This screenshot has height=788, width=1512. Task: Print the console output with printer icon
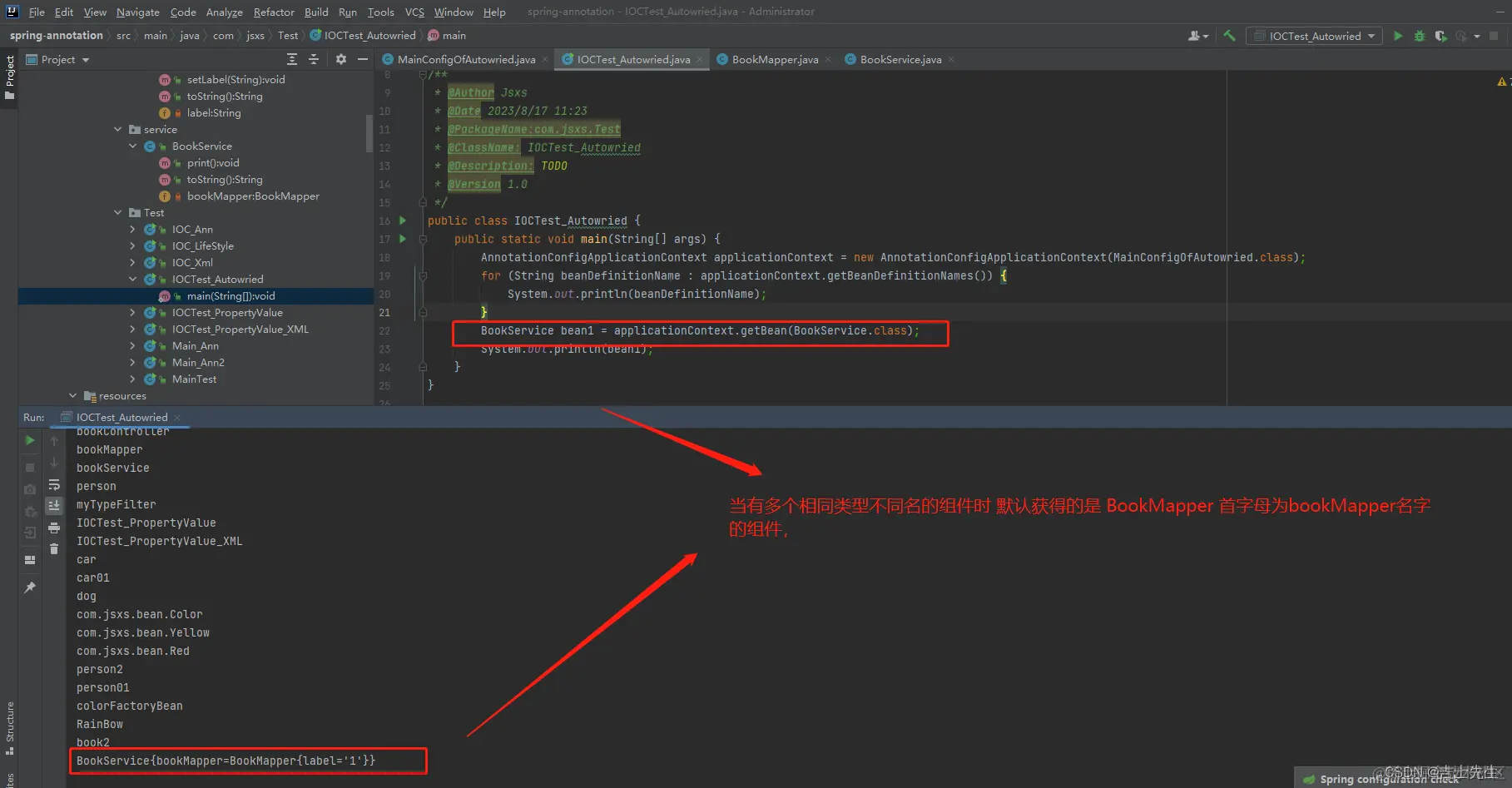[x=54, y=528]
